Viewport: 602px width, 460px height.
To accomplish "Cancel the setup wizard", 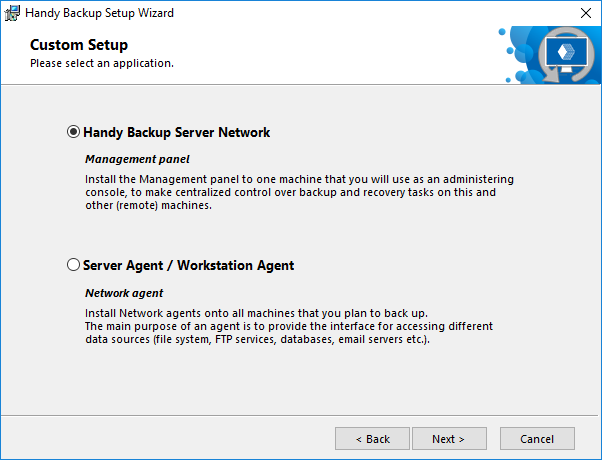I will click(536, 438).
